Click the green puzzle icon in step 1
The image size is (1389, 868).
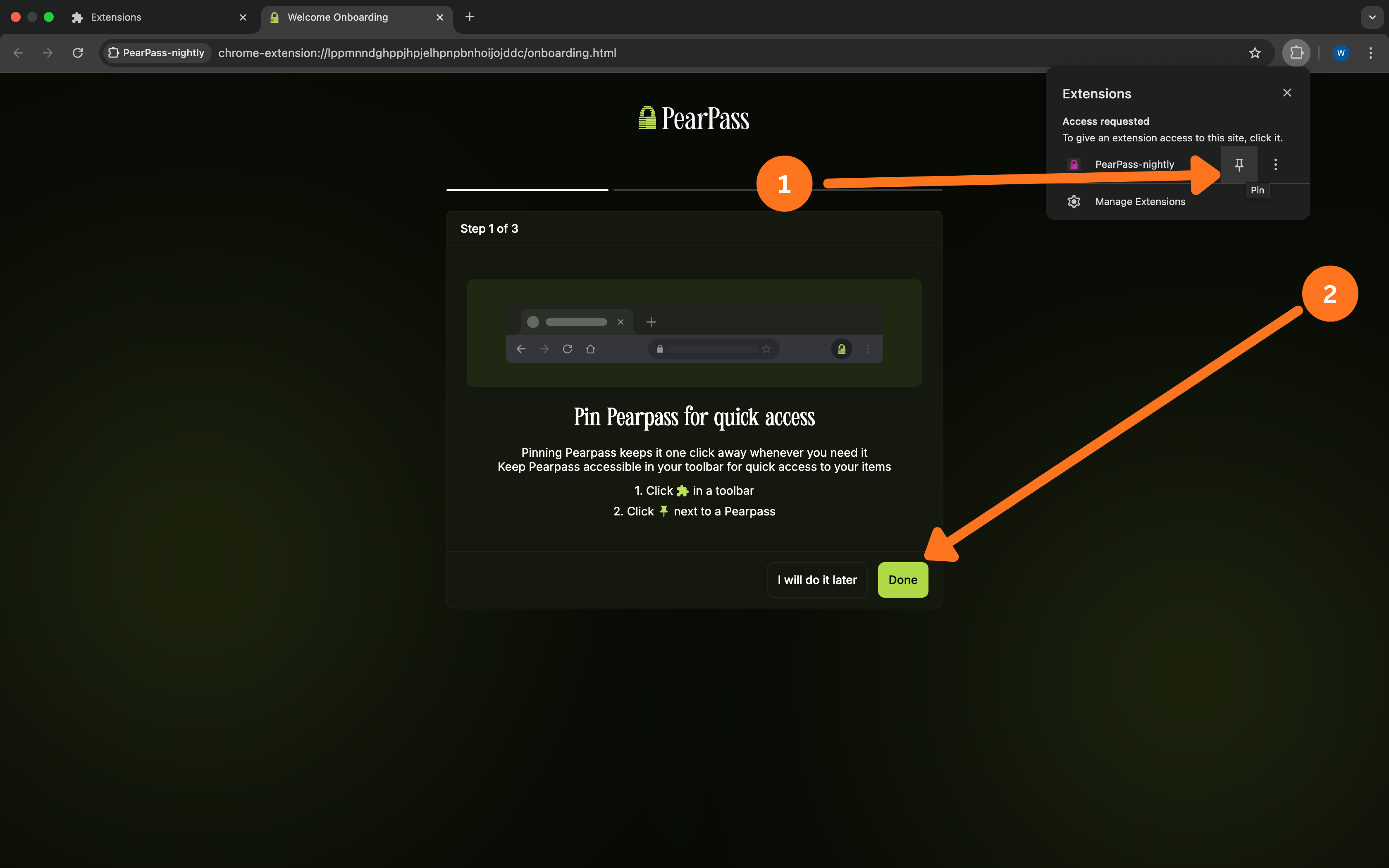[683, 491]
